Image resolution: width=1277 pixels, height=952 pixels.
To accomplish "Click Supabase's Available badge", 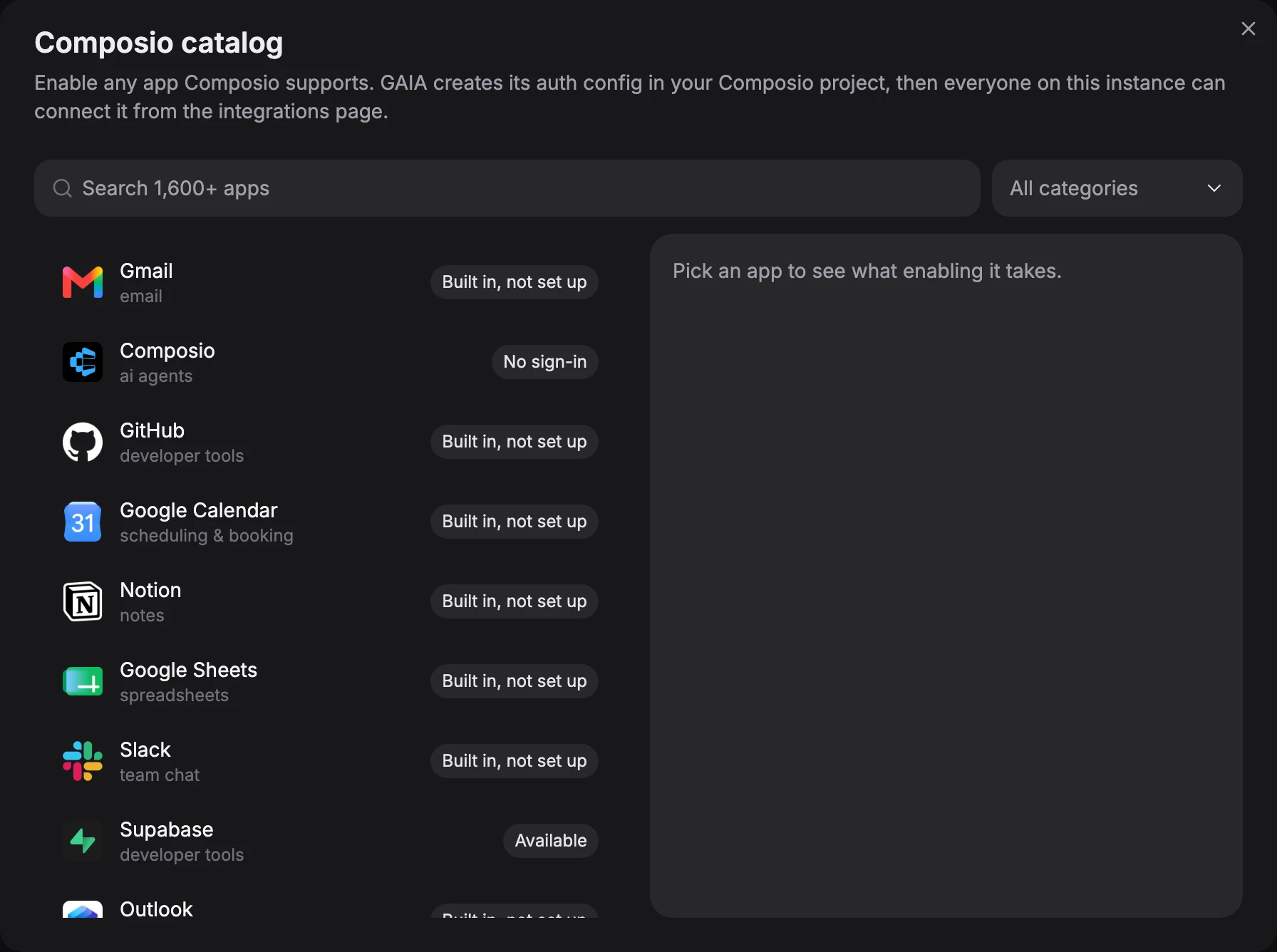I will [550, 841].
